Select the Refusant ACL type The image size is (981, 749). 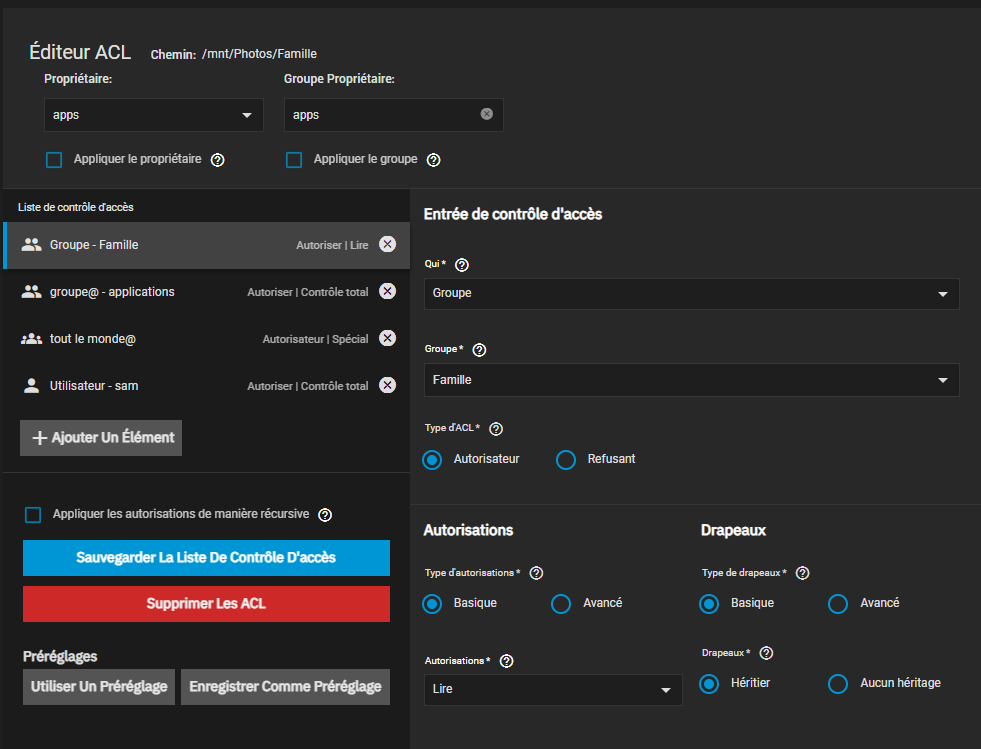[566, 460]
